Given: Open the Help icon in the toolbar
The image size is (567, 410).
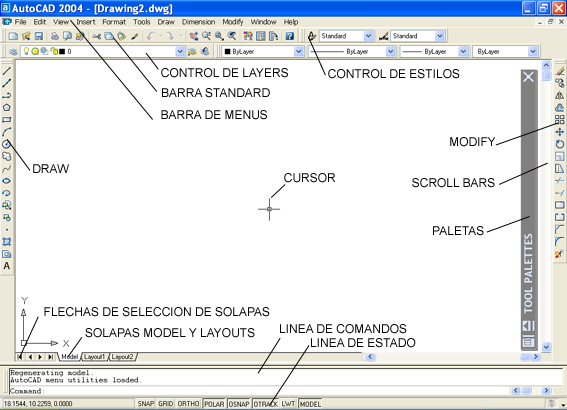Looking at the screenshot, I should tap(290, 36).
